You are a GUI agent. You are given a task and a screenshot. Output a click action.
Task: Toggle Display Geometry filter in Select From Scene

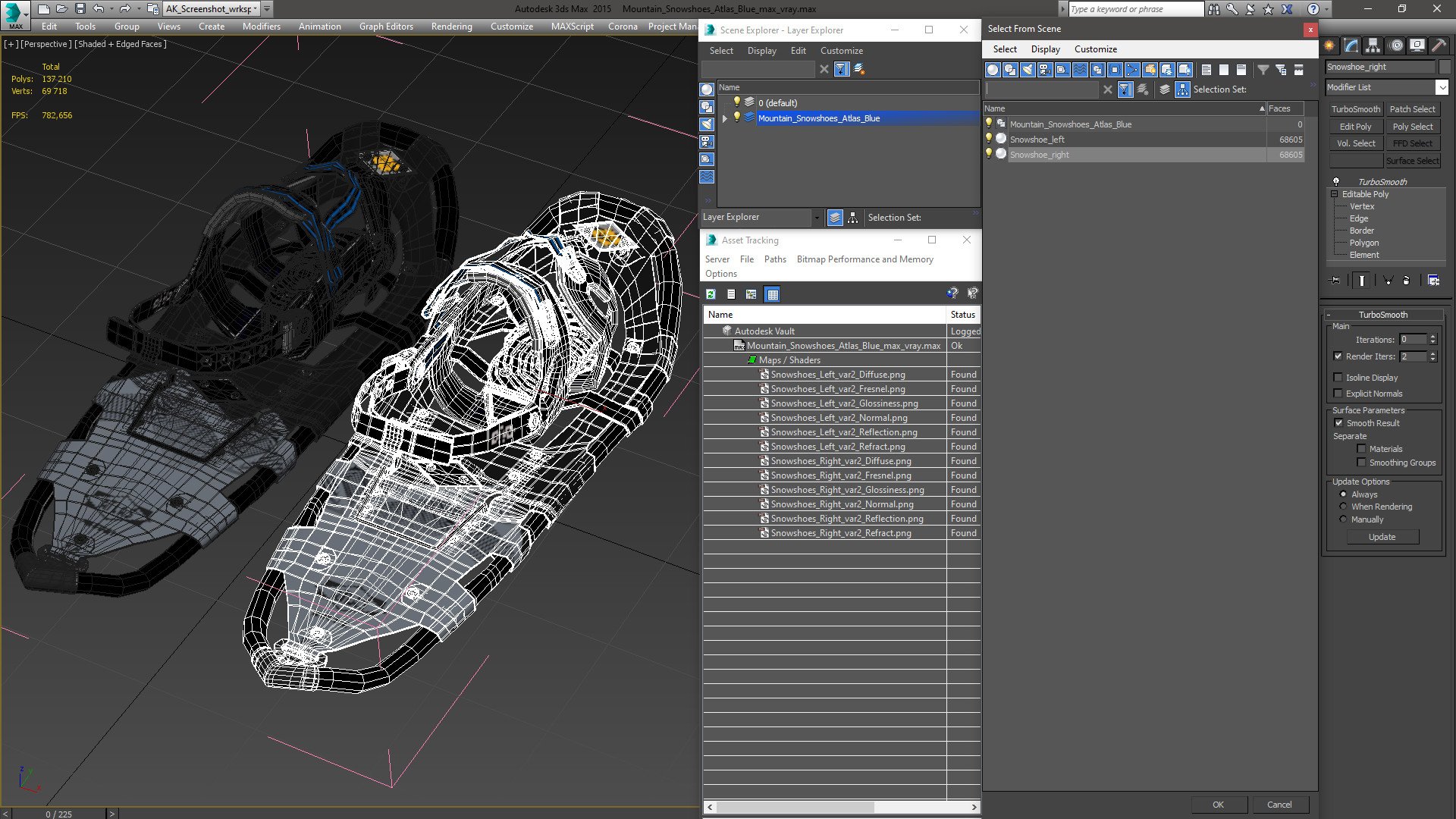993,70
